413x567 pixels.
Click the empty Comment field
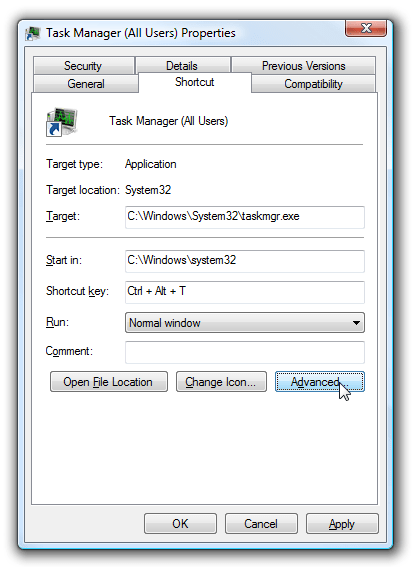[245, 352]
